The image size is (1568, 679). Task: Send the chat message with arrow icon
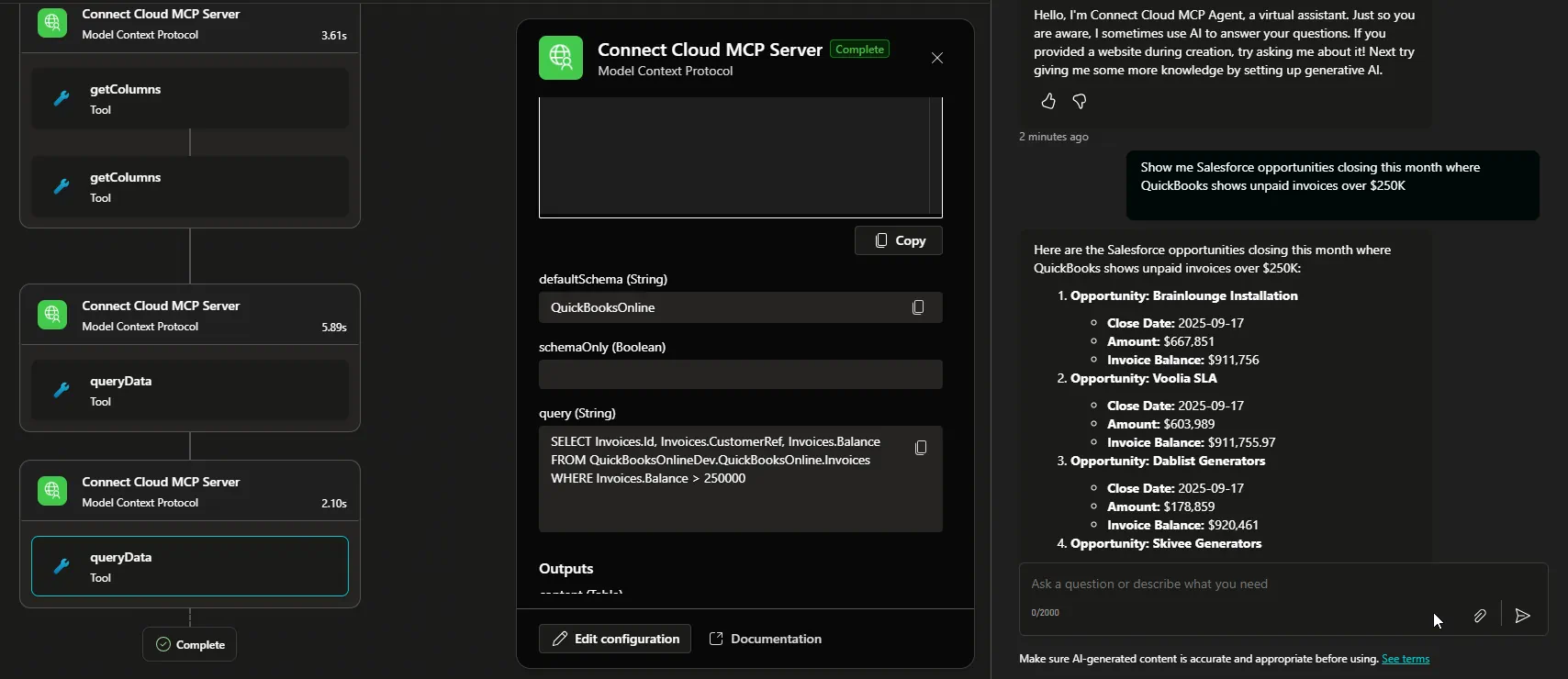click(x=1522, y=617)
